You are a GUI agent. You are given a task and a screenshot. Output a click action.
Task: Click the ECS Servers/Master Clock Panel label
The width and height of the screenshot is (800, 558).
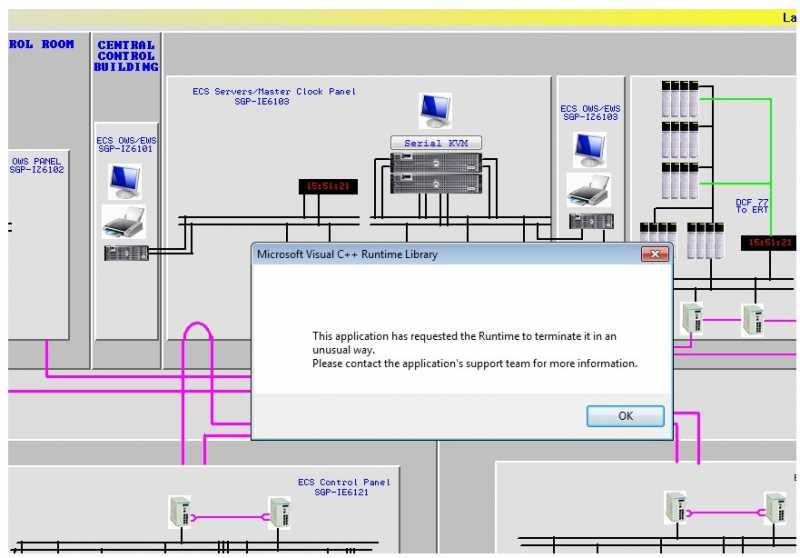(x=274, y=96)
